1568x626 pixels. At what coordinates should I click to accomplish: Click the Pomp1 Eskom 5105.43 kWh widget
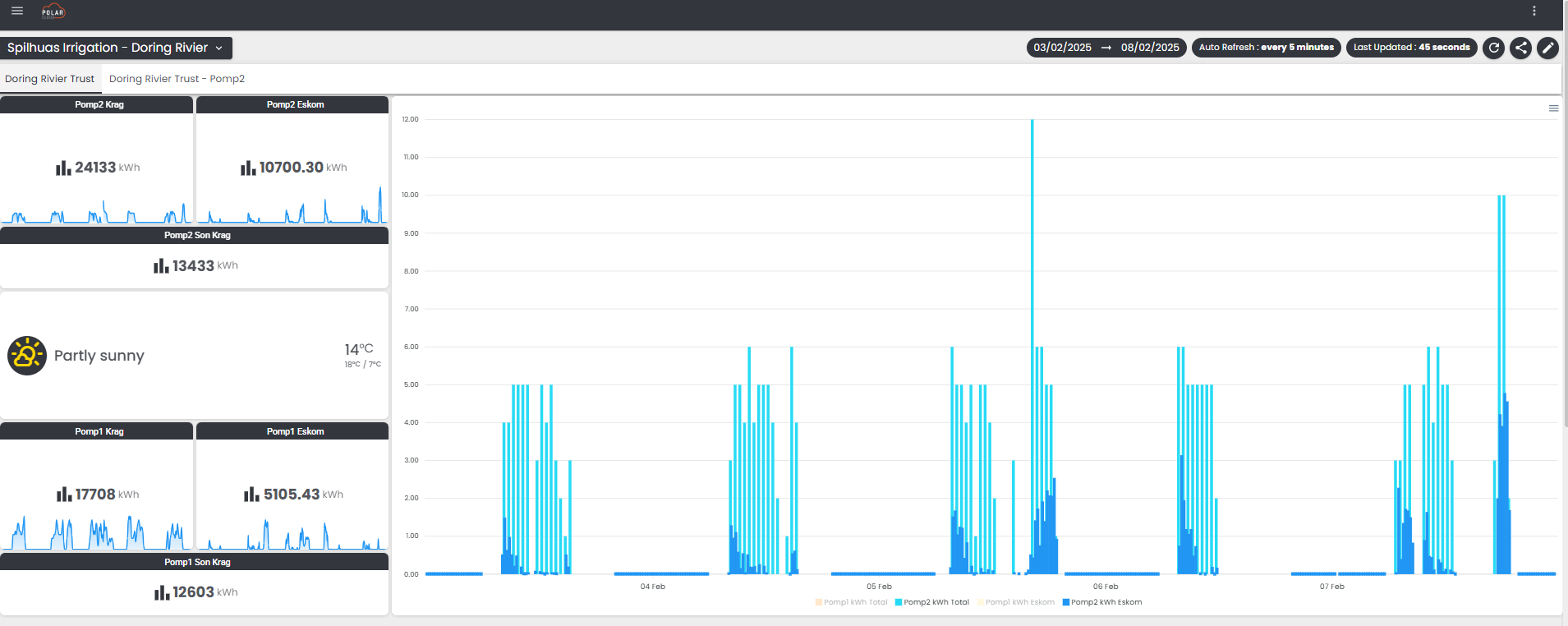coord(293,494)
